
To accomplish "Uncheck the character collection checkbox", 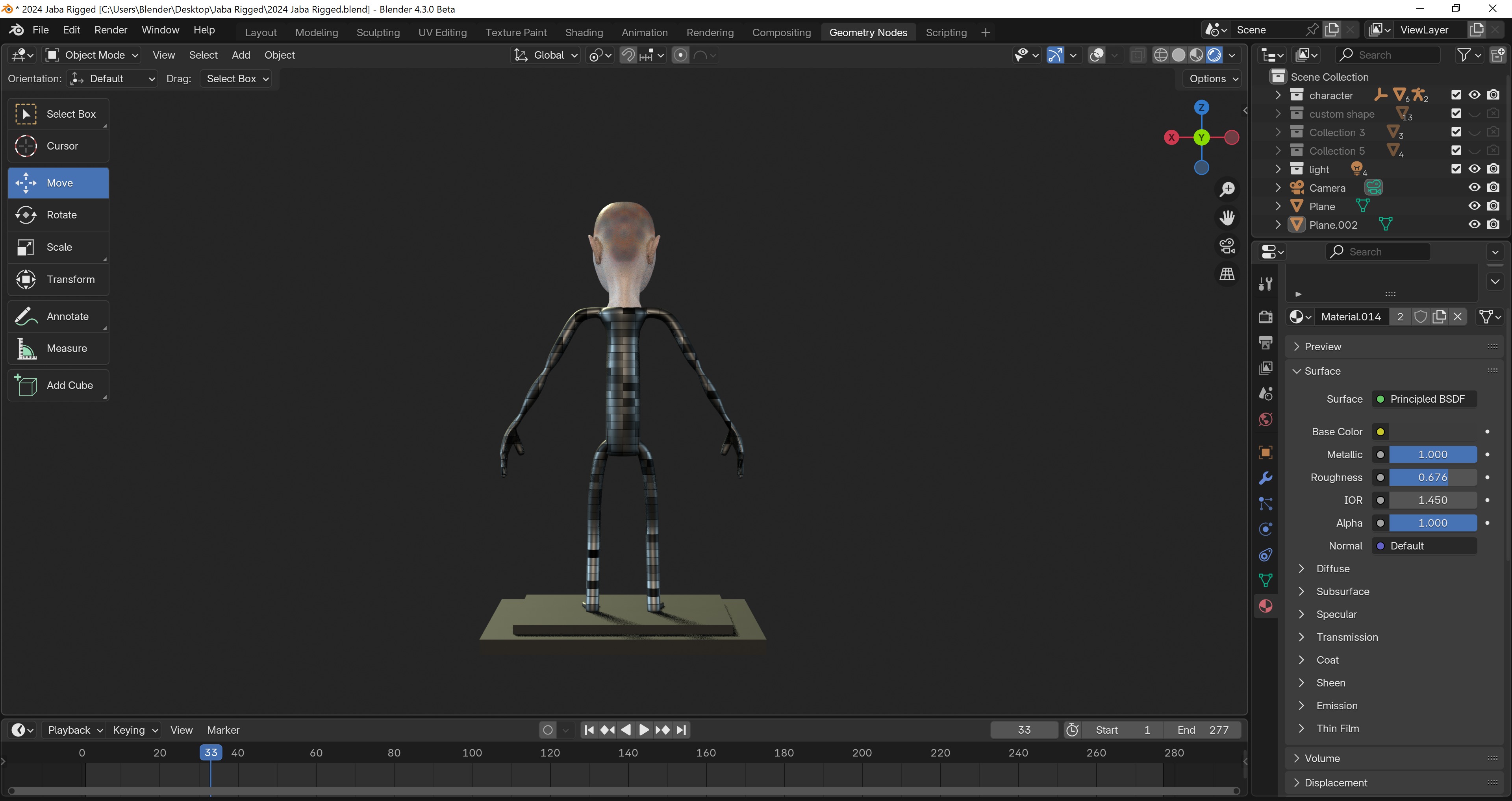I will pos(1456,95).
